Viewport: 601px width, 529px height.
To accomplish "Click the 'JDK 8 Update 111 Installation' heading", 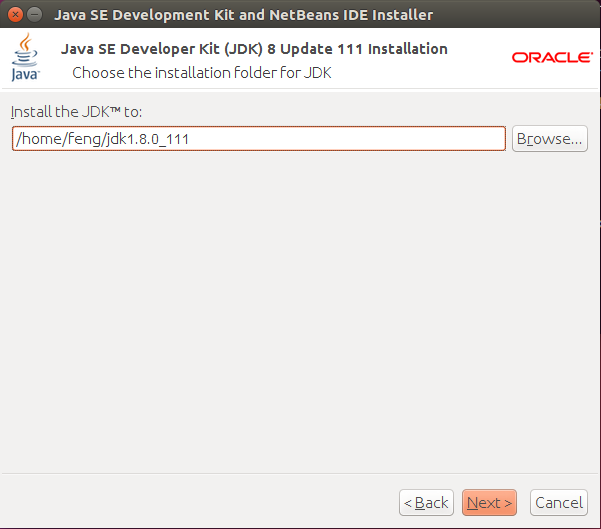I will [x=254, y=49].
